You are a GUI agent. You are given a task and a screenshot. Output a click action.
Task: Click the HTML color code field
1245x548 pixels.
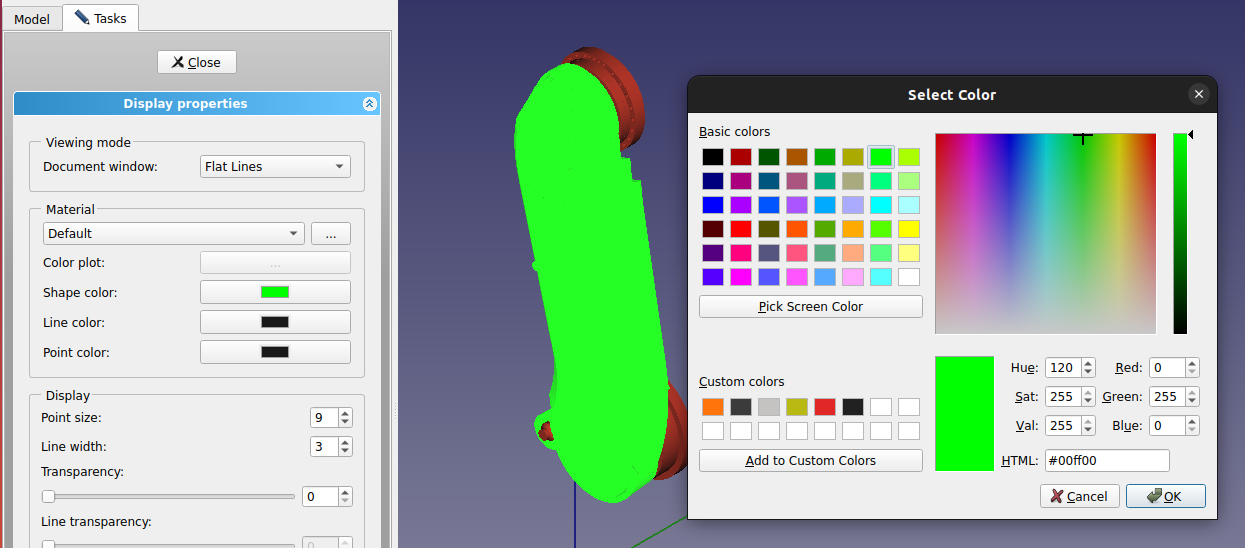tap(1106, 461)
